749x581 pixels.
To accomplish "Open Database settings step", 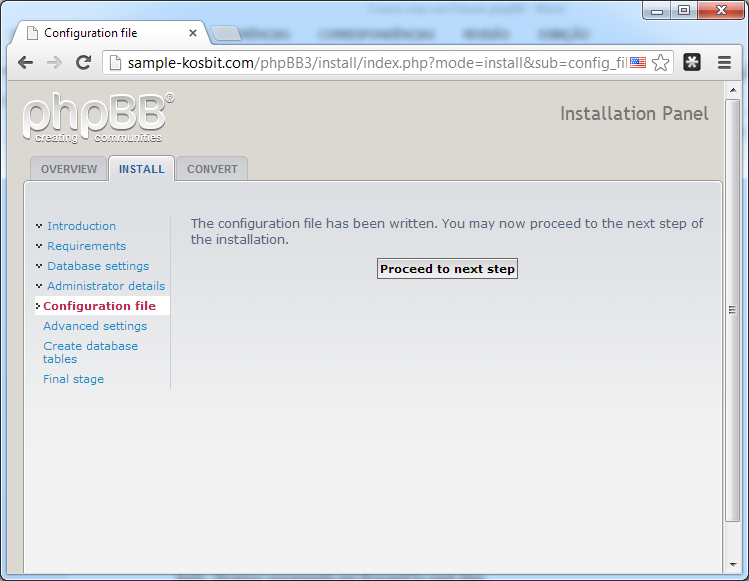I will click(98, 266).
